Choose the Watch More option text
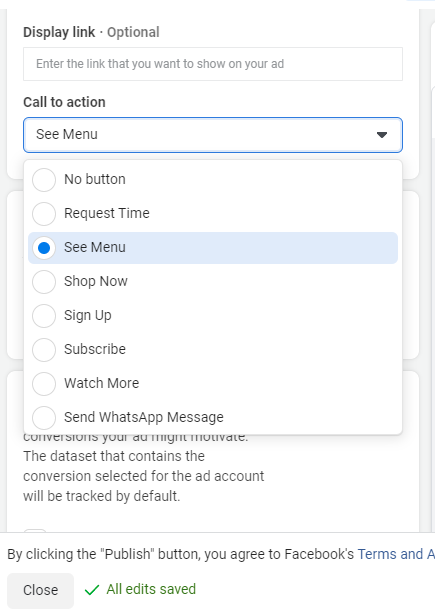The image size is (435, 611). pos(102,383)
